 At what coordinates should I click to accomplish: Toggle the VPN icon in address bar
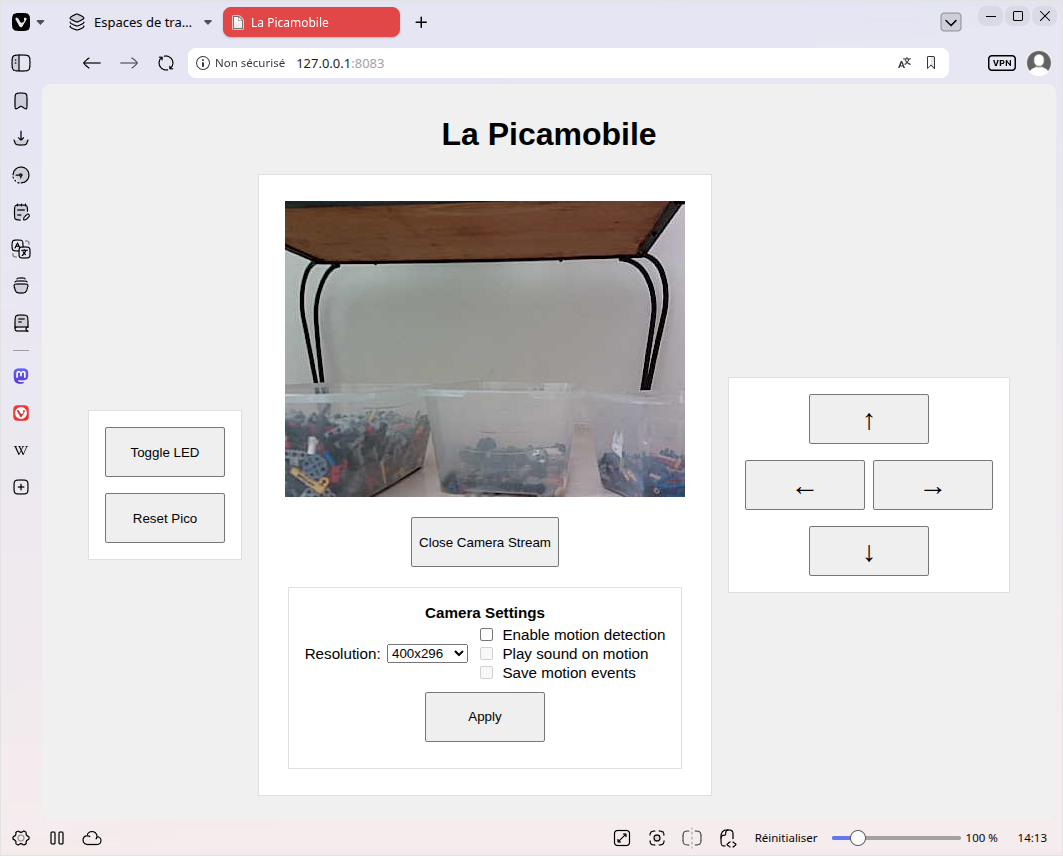1001,63
